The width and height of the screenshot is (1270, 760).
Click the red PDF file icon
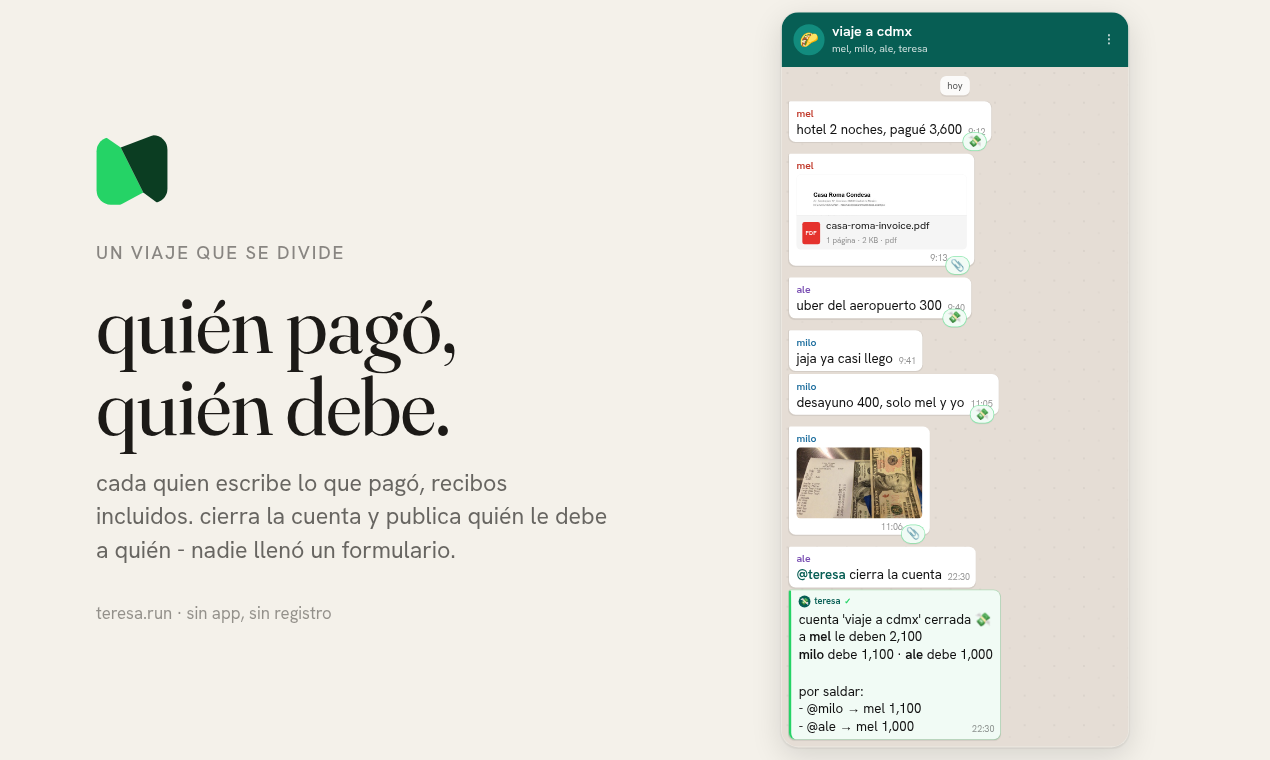pyautogui.click(x=811, y=233)
